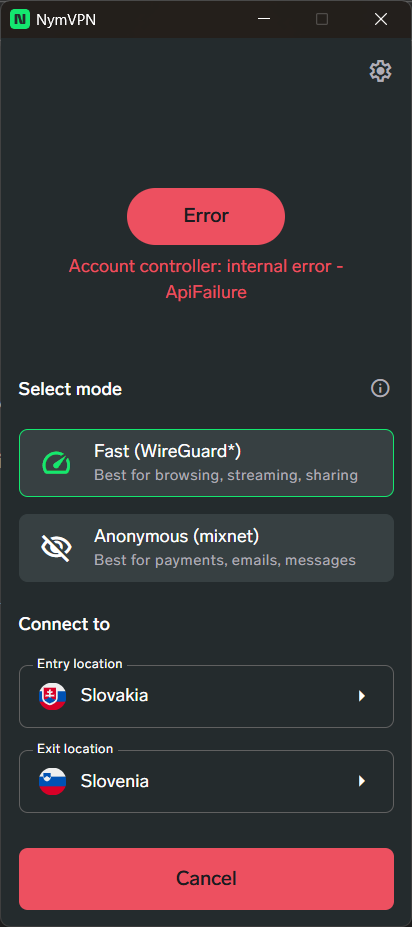The height and width of the screenshot is (927, 412).
Task: Click the Slovenia flag icon
Action: (53, 781)
